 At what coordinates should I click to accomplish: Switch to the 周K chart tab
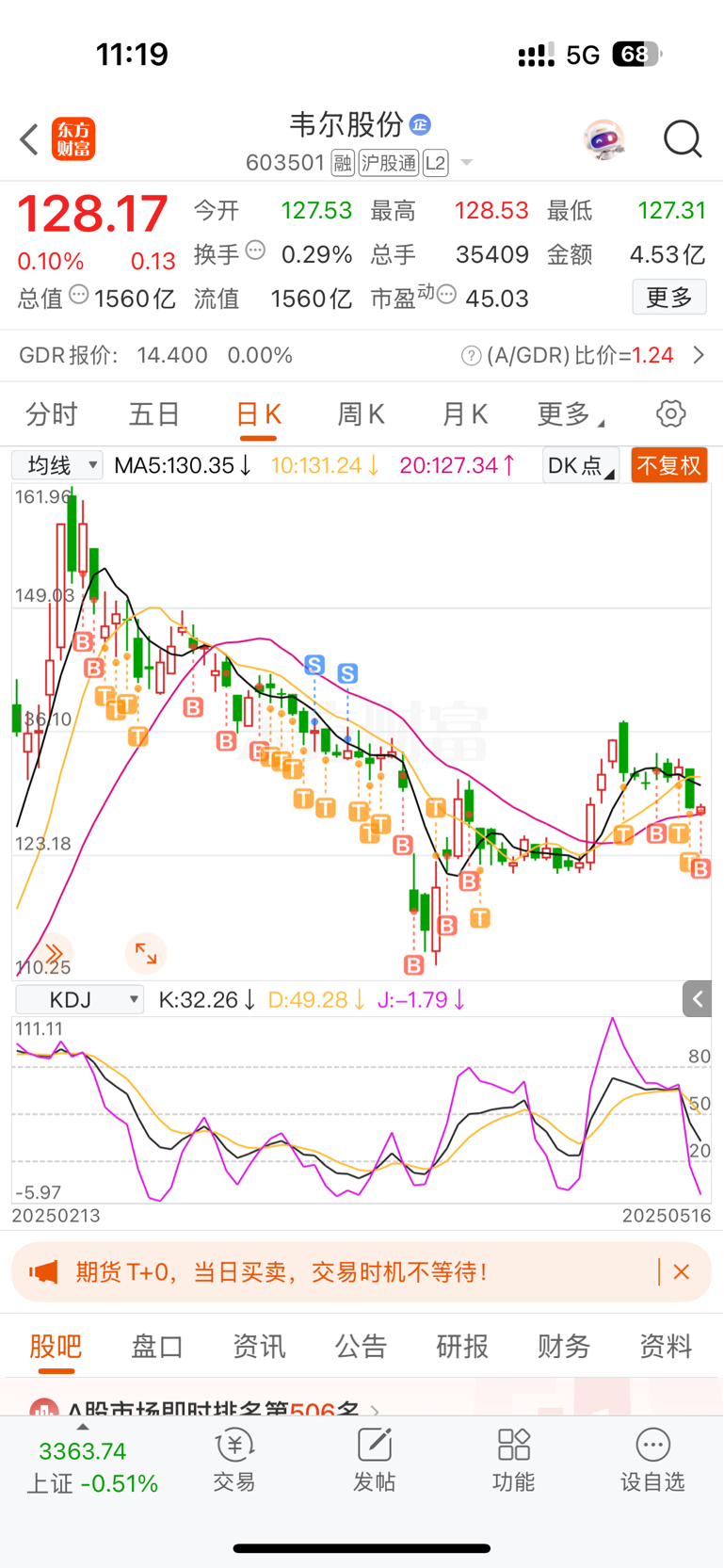[361, 413]
